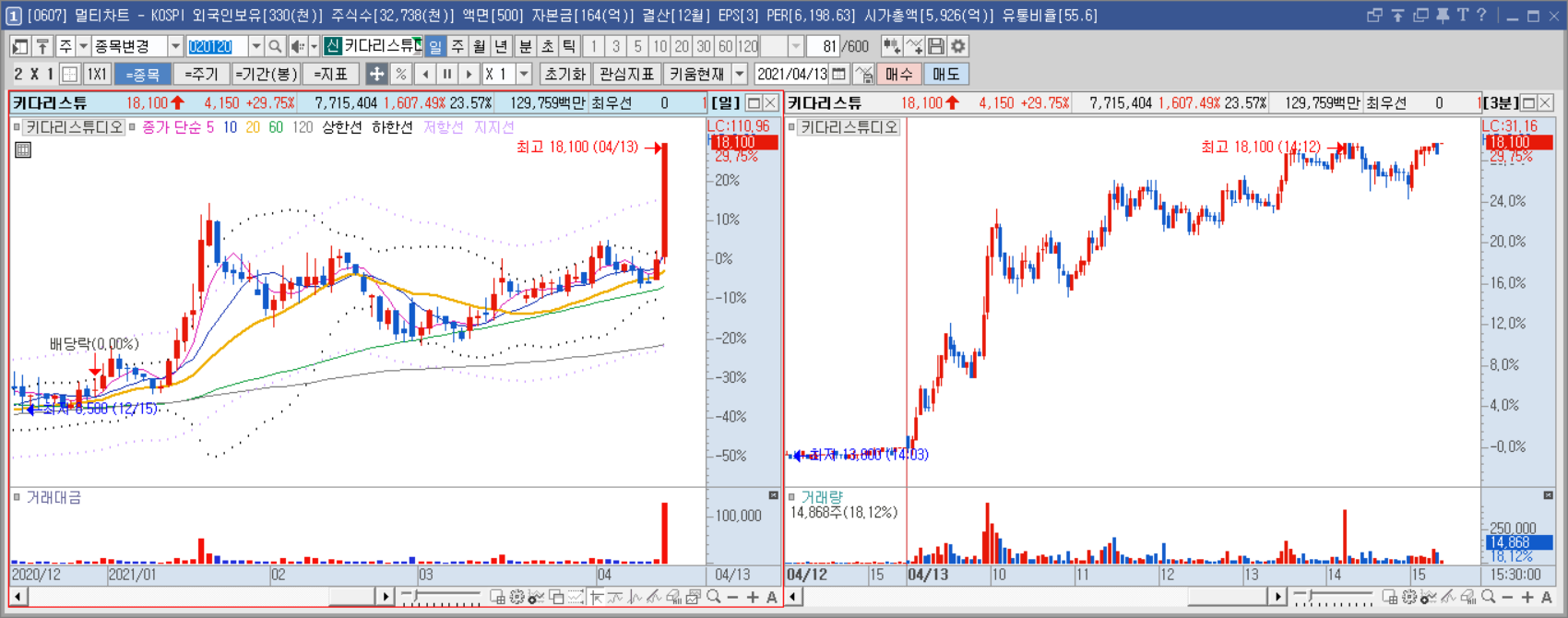
Task: Click the 관심지표 button
Action: pyautogui.click(x=626, y=74)
